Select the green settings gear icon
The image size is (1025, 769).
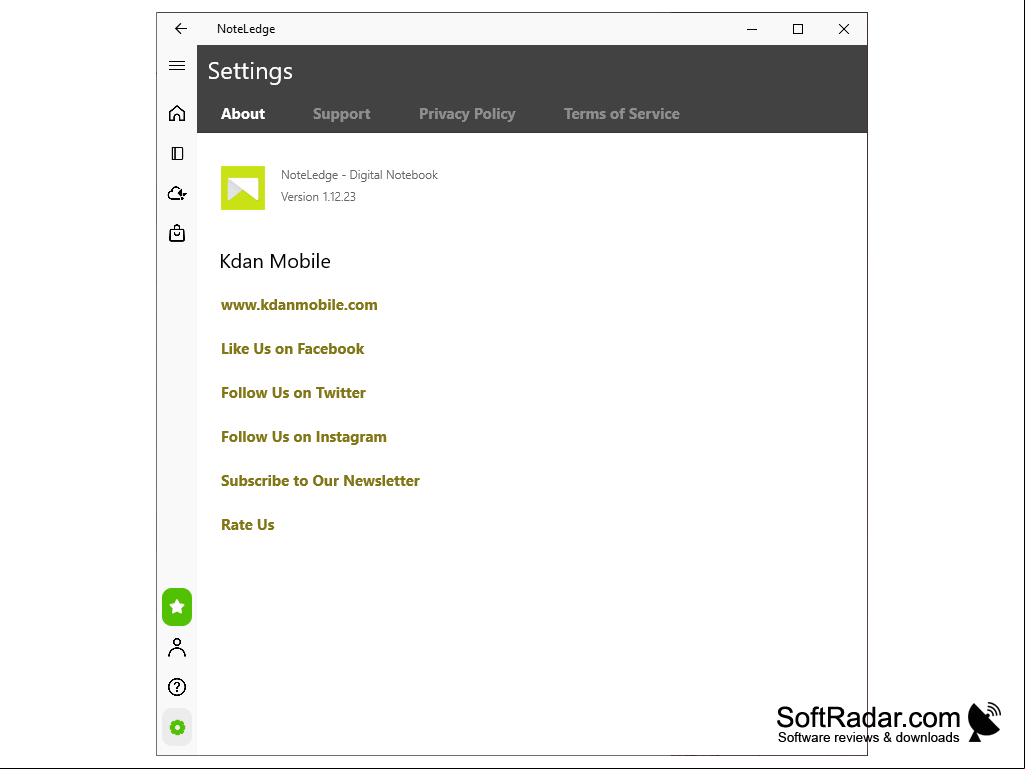pos(177,727)
